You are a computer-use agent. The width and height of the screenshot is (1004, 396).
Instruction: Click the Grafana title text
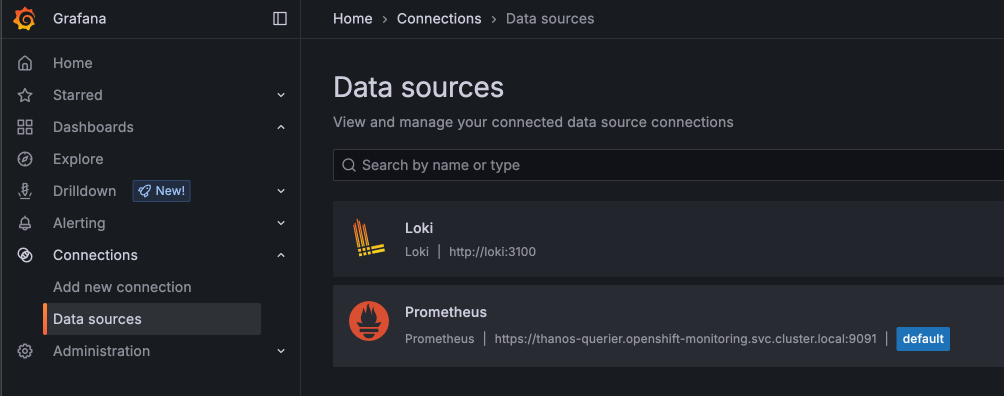(x=79, y=19)
